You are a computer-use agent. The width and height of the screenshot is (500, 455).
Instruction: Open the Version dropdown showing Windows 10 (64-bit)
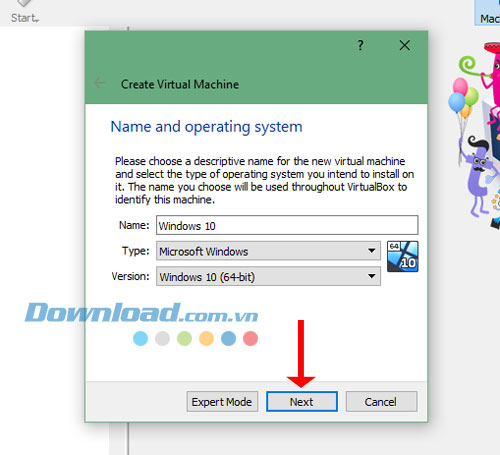click(268, 276)
